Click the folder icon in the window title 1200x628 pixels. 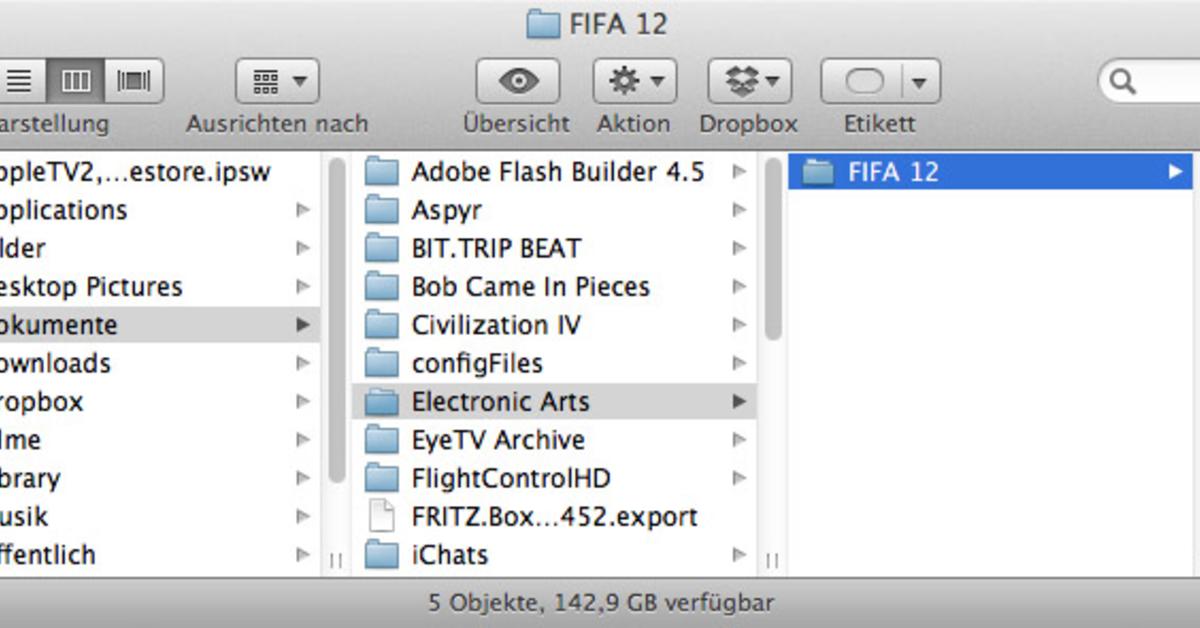coord(543,23)
